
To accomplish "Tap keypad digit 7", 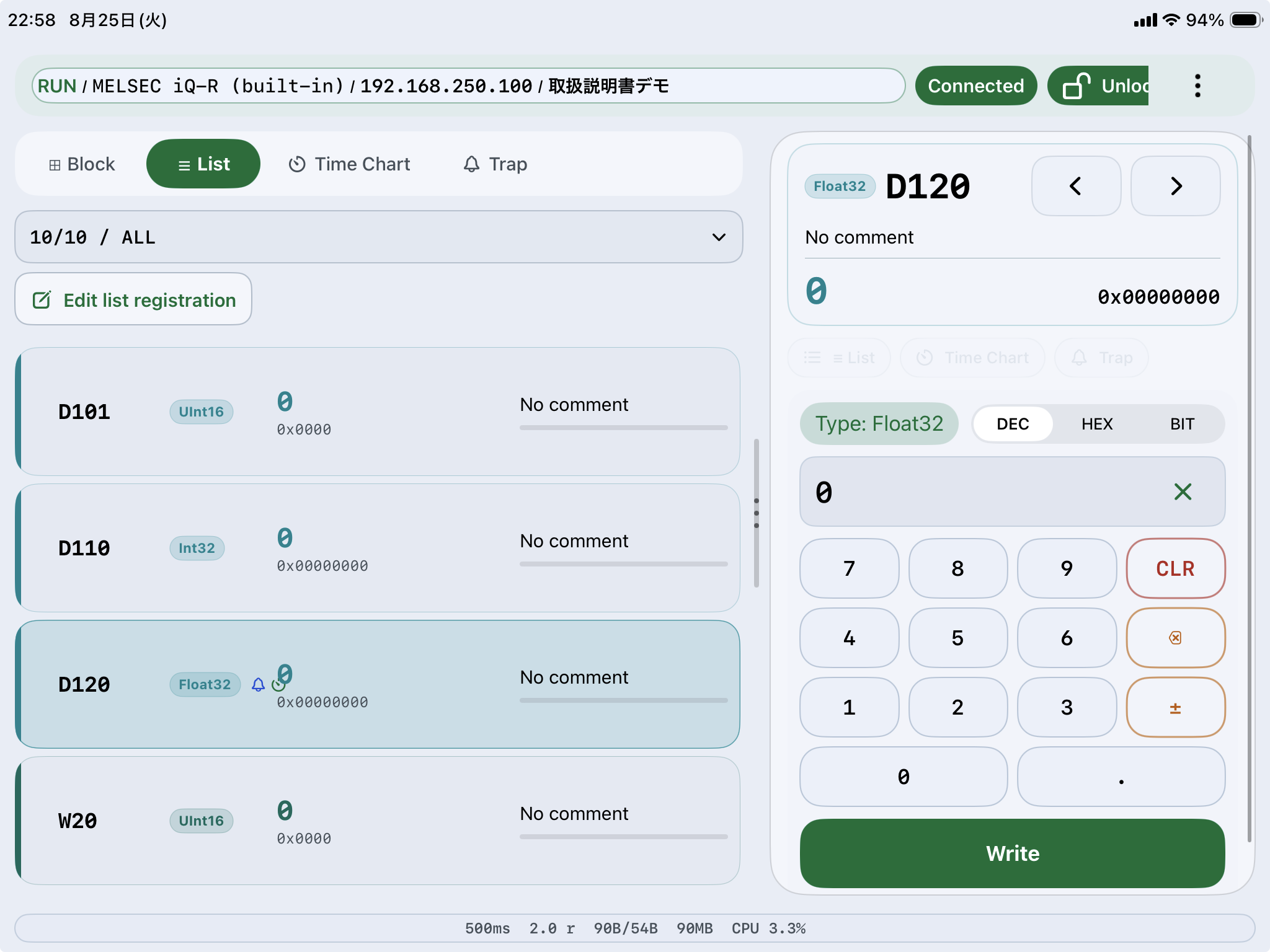I will coord(849,568).
